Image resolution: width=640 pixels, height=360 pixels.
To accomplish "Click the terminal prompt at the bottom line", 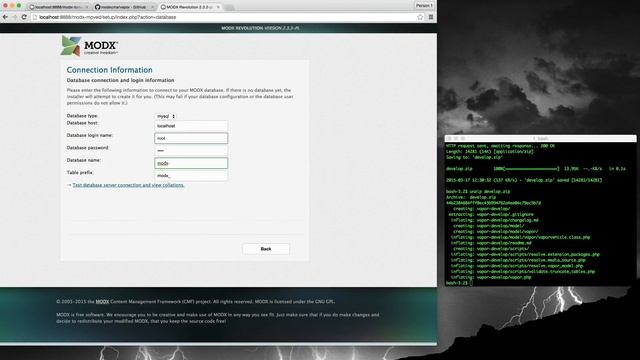I will coord(459,283).
